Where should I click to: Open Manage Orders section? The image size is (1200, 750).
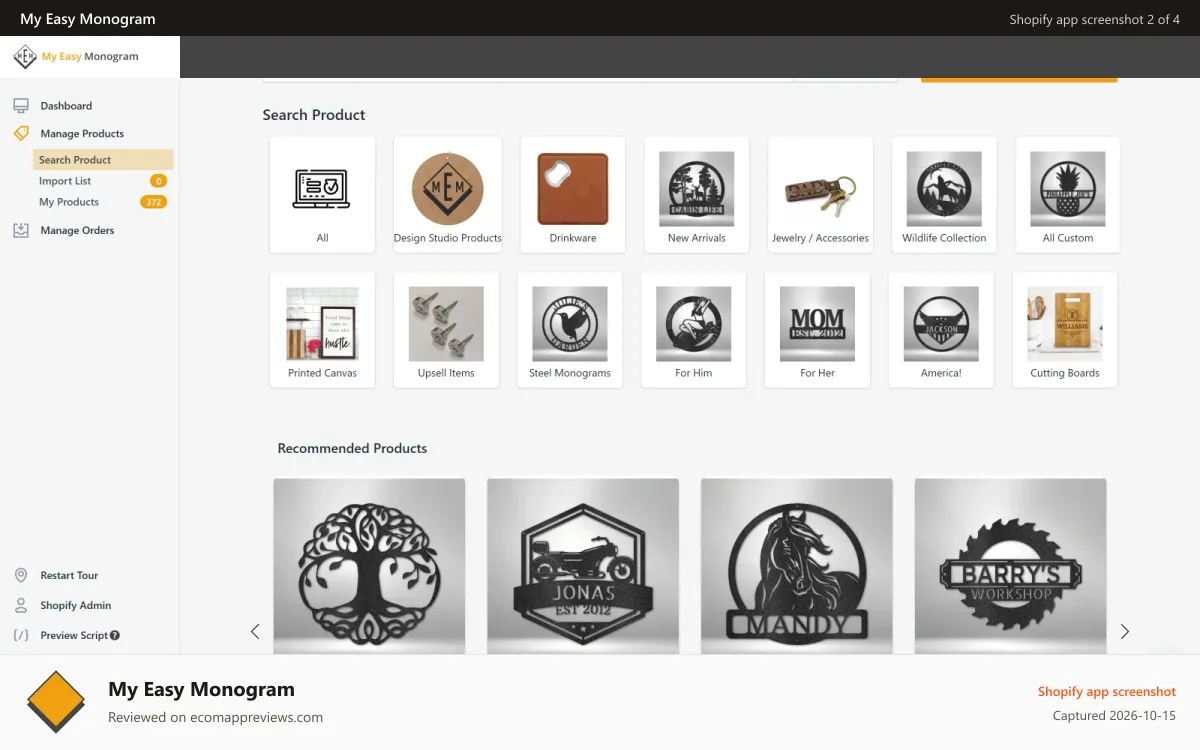coord(77,230)
